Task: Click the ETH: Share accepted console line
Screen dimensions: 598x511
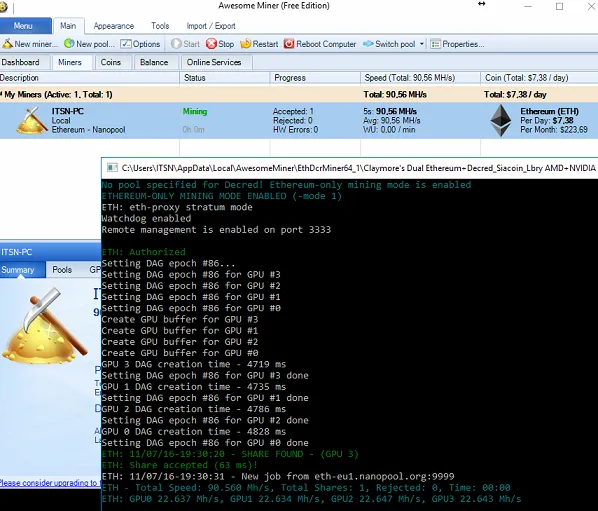Action: coord(180,465)
